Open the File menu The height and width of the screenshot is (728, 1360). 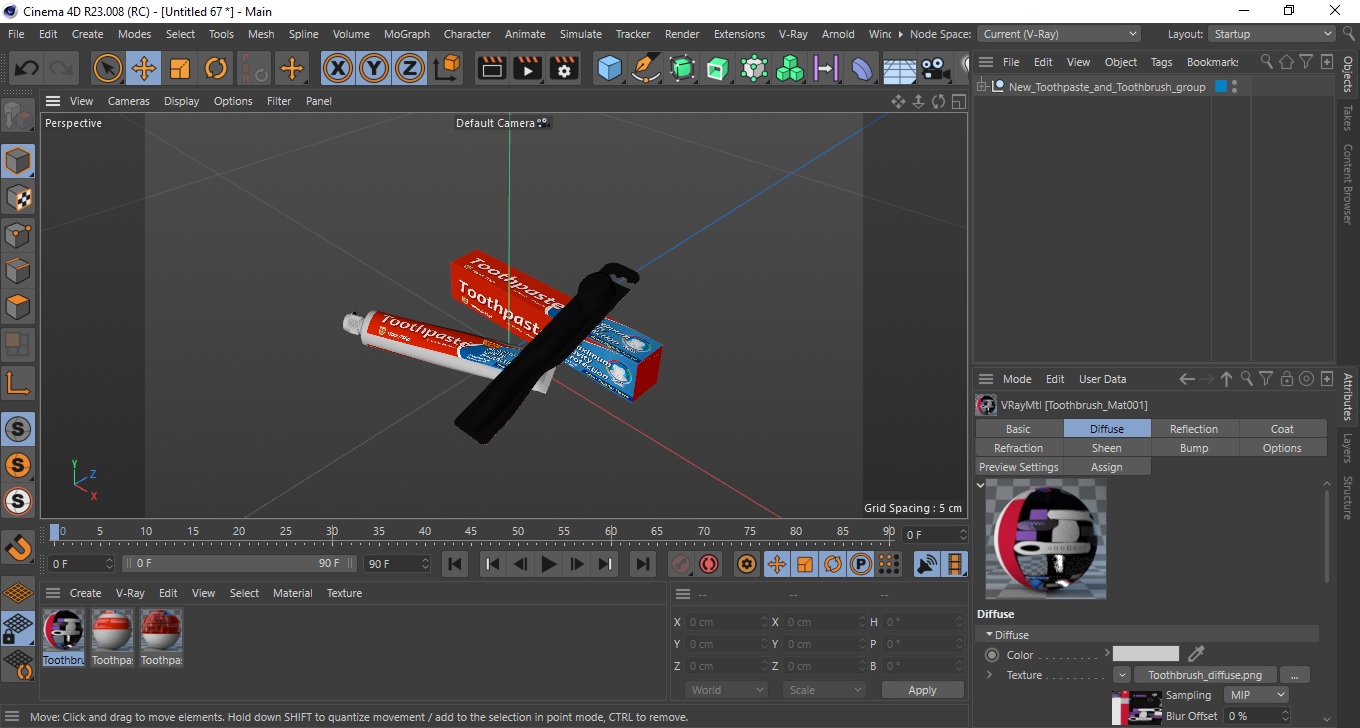point(16,34)
